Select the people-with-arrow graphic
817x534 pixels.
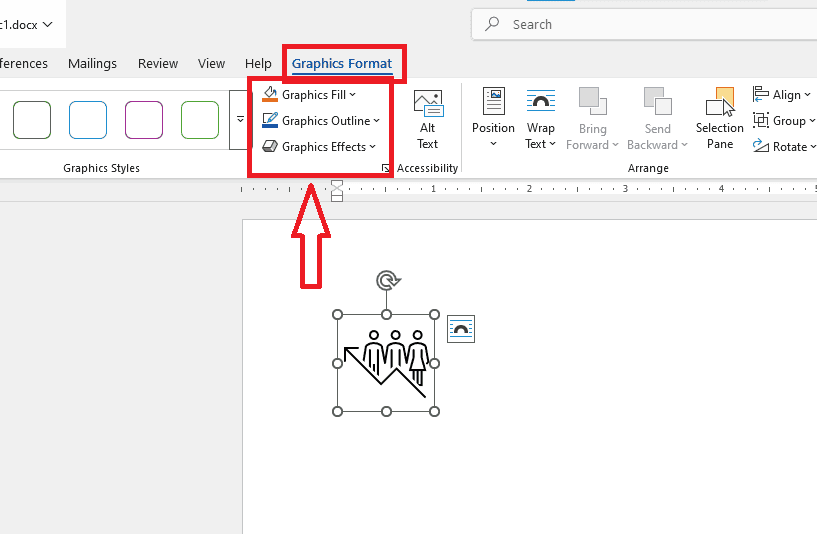[x=386, y=363]
